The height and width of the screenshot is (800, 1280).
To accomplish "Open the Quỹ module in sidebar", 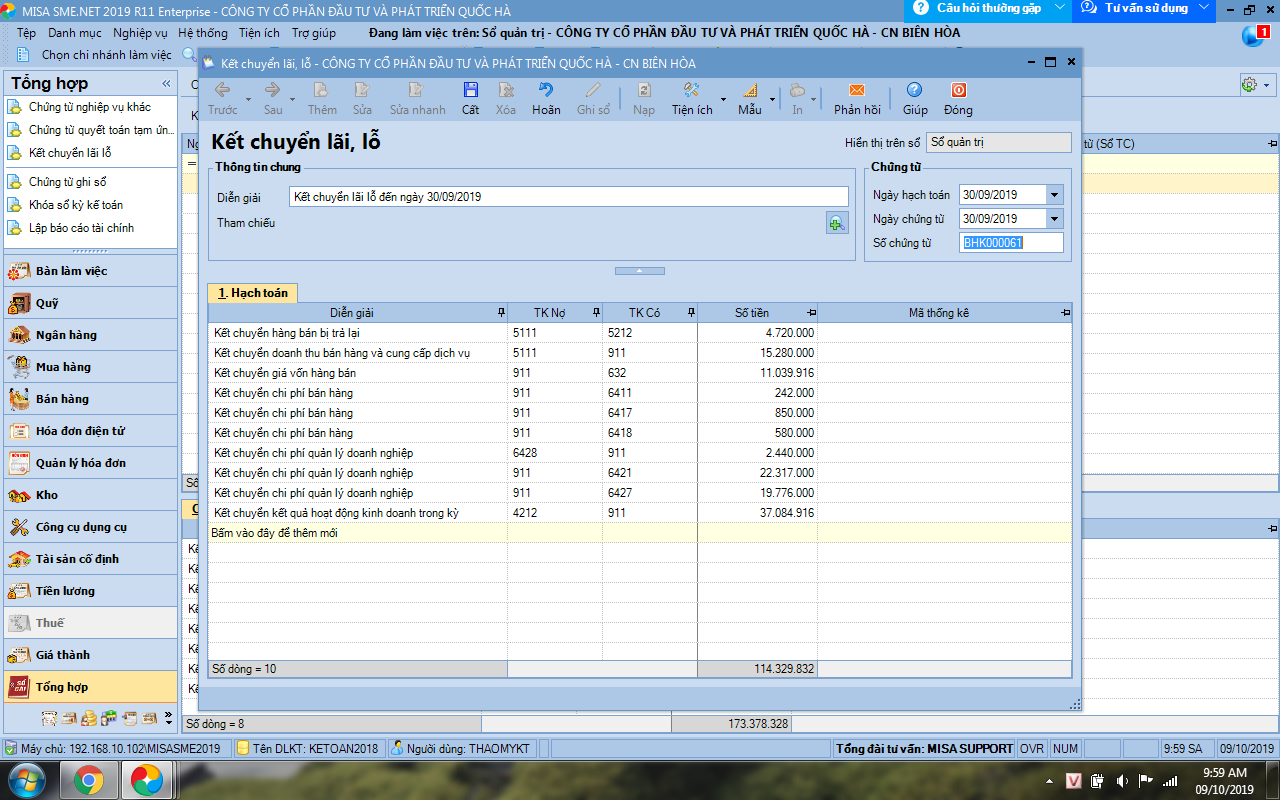I will 90,303.
